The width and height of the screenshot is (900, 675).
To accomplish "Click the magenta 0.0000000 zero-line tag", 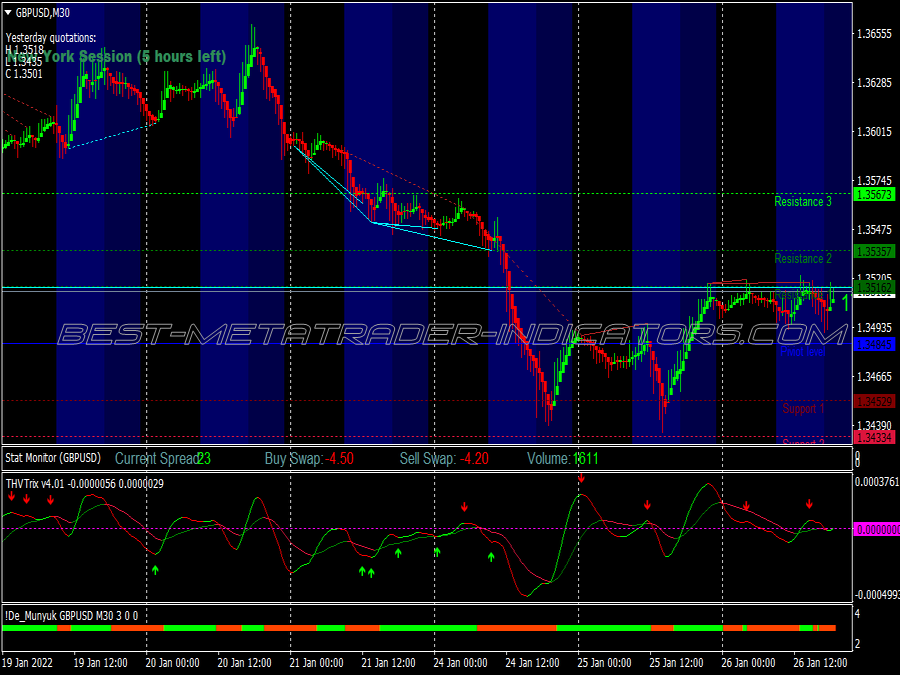I will coord(878,529).
